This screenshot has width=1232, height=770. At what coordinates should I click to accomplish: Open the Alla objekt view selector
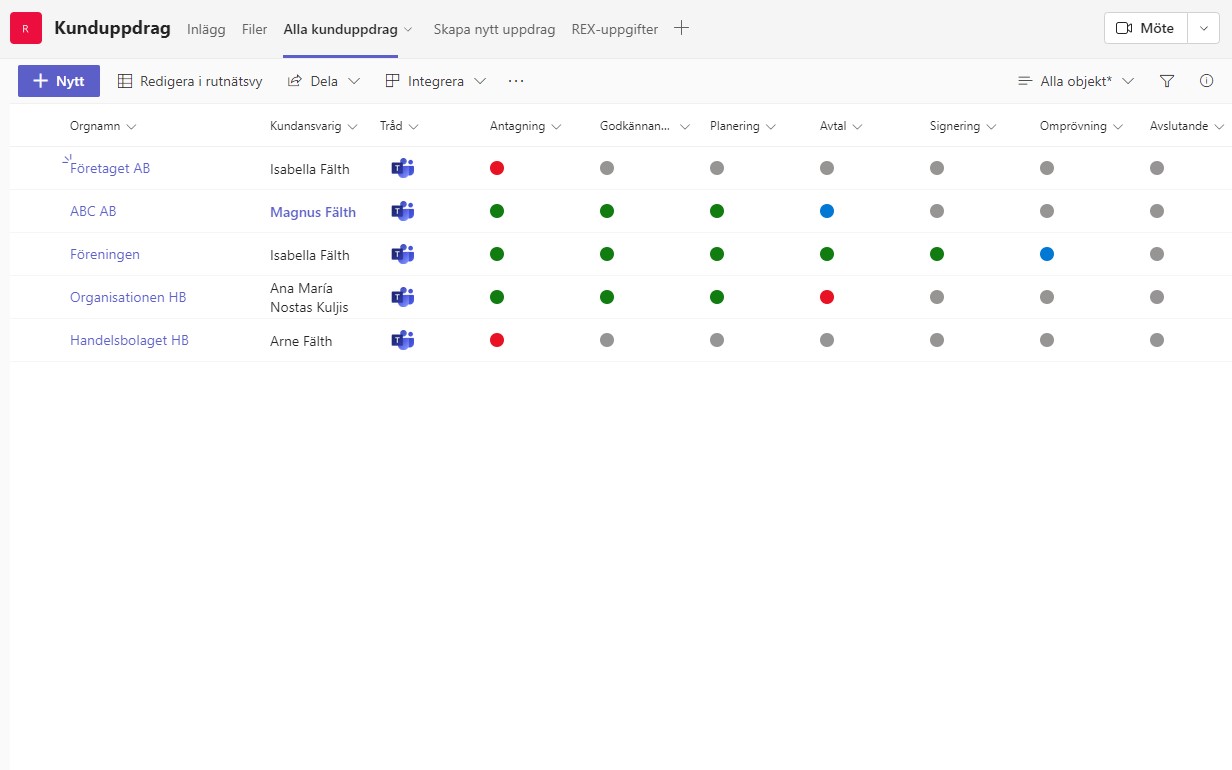tap(1076, 81)
